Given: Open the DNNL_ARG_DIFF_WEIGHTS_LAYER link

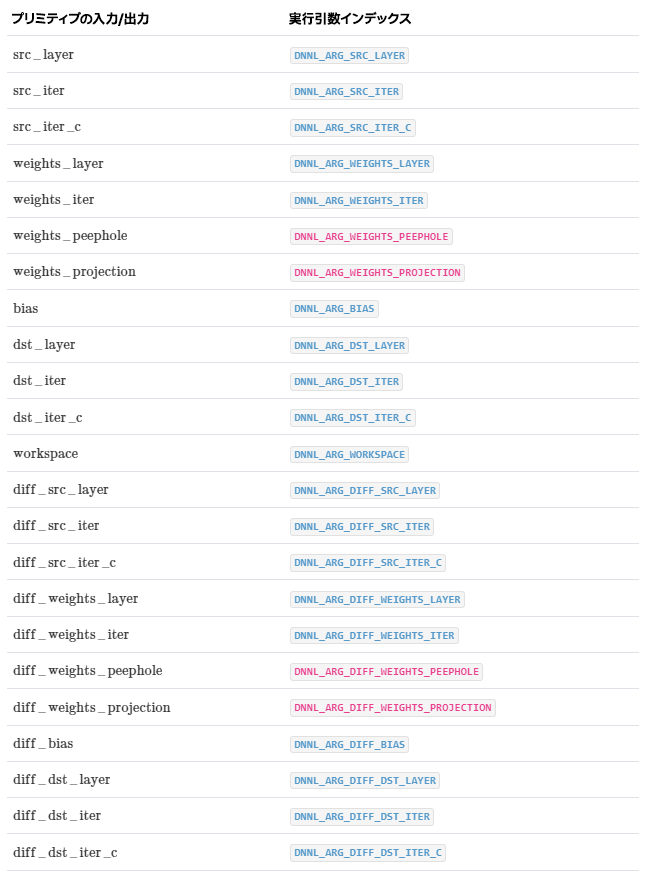Looking at the screenshot, I should click(x=377, y=600).
